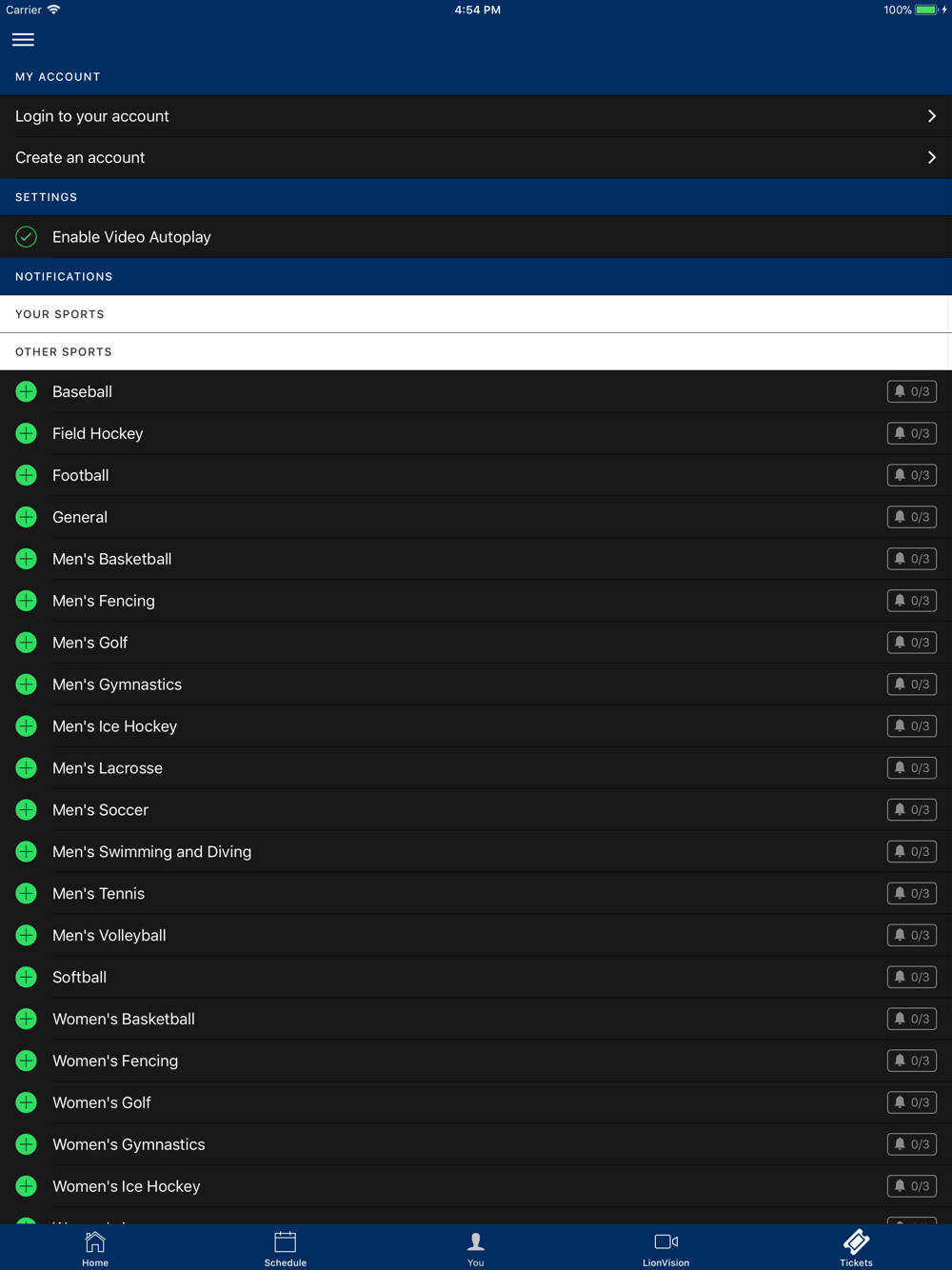
Task: Toggle Softball notification bell
Action: point(912,978)
